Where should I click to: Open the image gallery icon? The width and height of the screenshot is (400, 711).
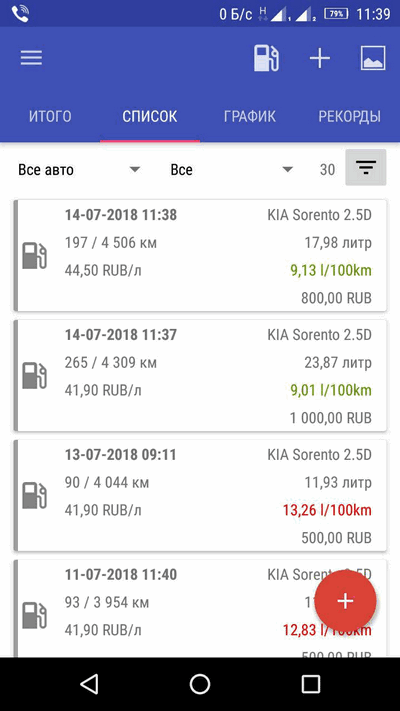tap(373, 58)
